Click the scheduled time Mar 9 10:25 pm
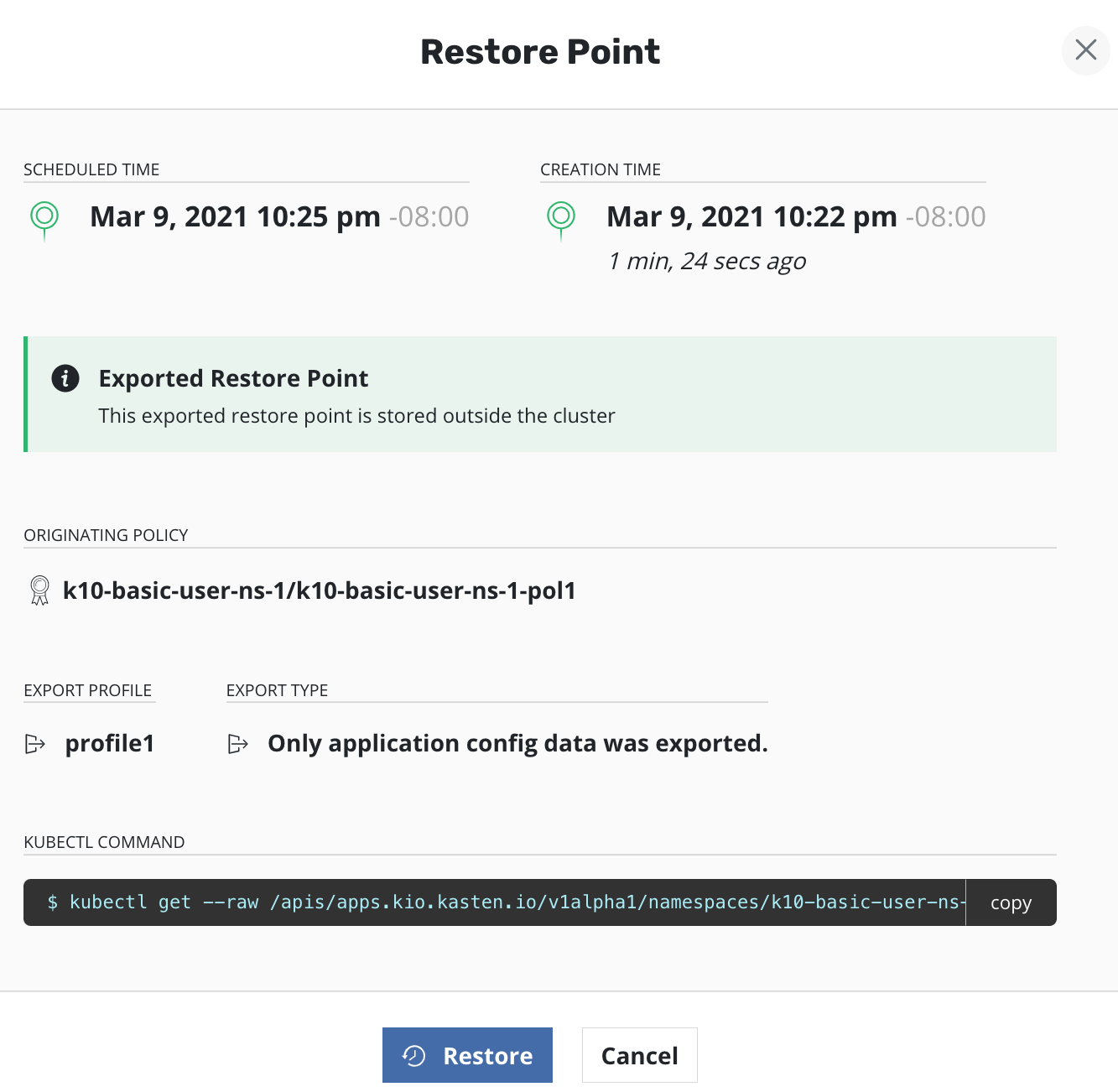The height and width of the screenshot is (1092, 1118). point(235,217)
